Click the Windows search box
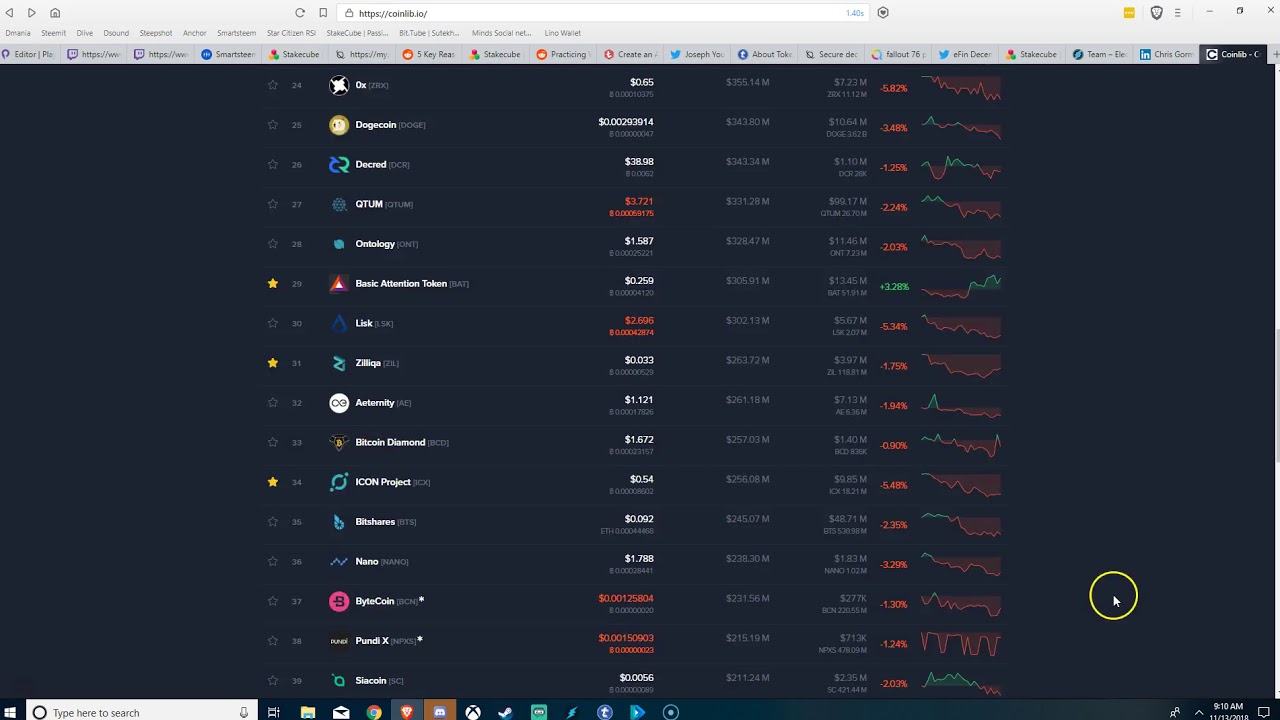Screen dimensions: 1280x720 [x=140, y=712]
